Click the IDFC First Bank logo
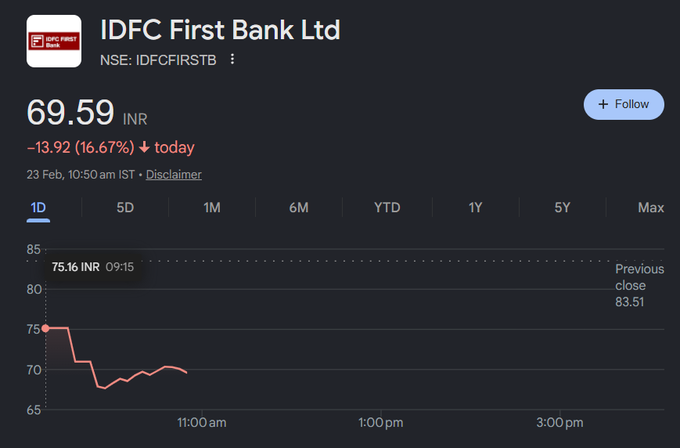680x448 pixels. [53, 41]
